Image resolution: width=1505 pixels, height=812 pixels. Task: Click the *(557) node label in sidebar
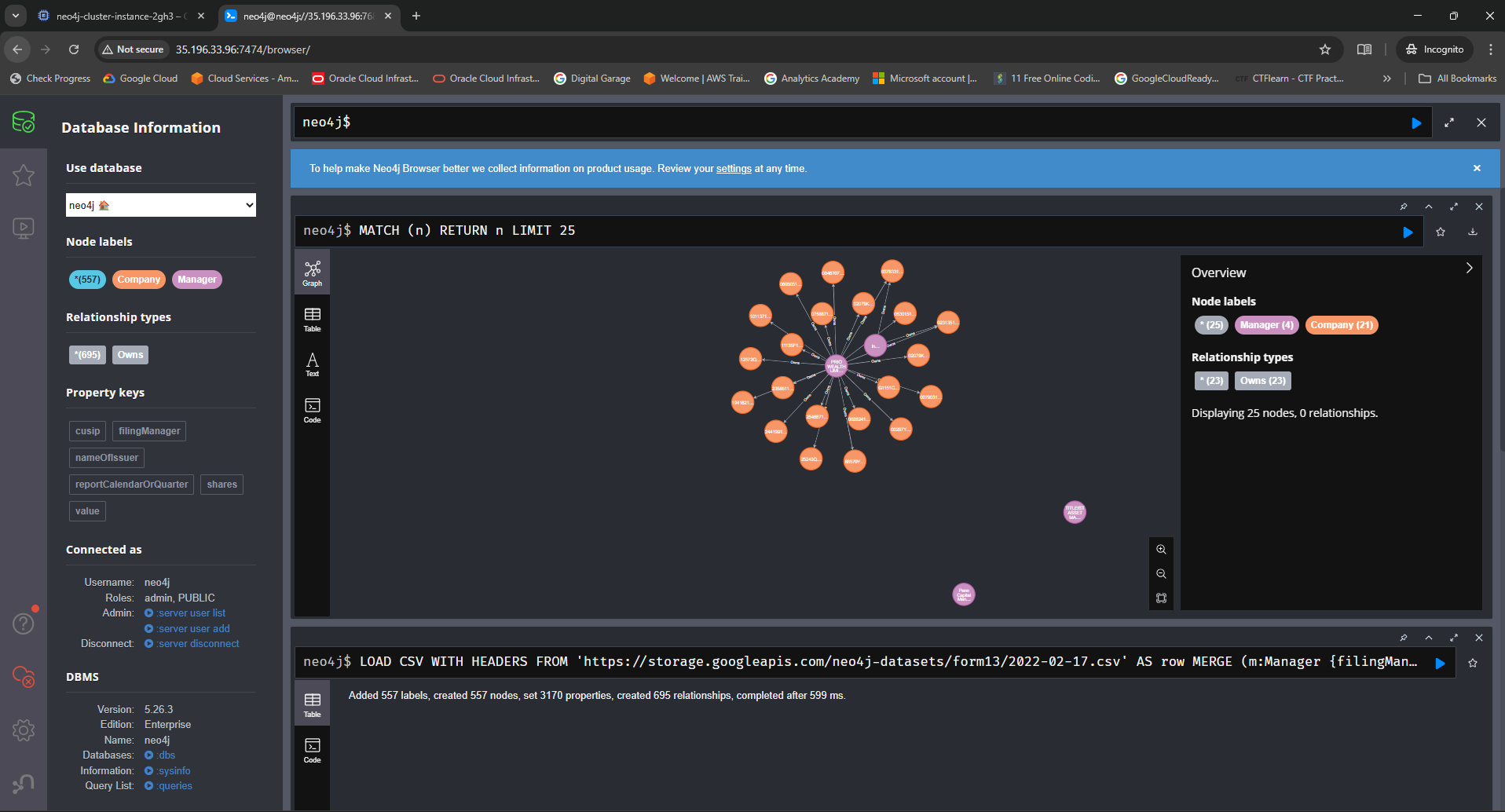pyautogui.click(x=87, y=280)
